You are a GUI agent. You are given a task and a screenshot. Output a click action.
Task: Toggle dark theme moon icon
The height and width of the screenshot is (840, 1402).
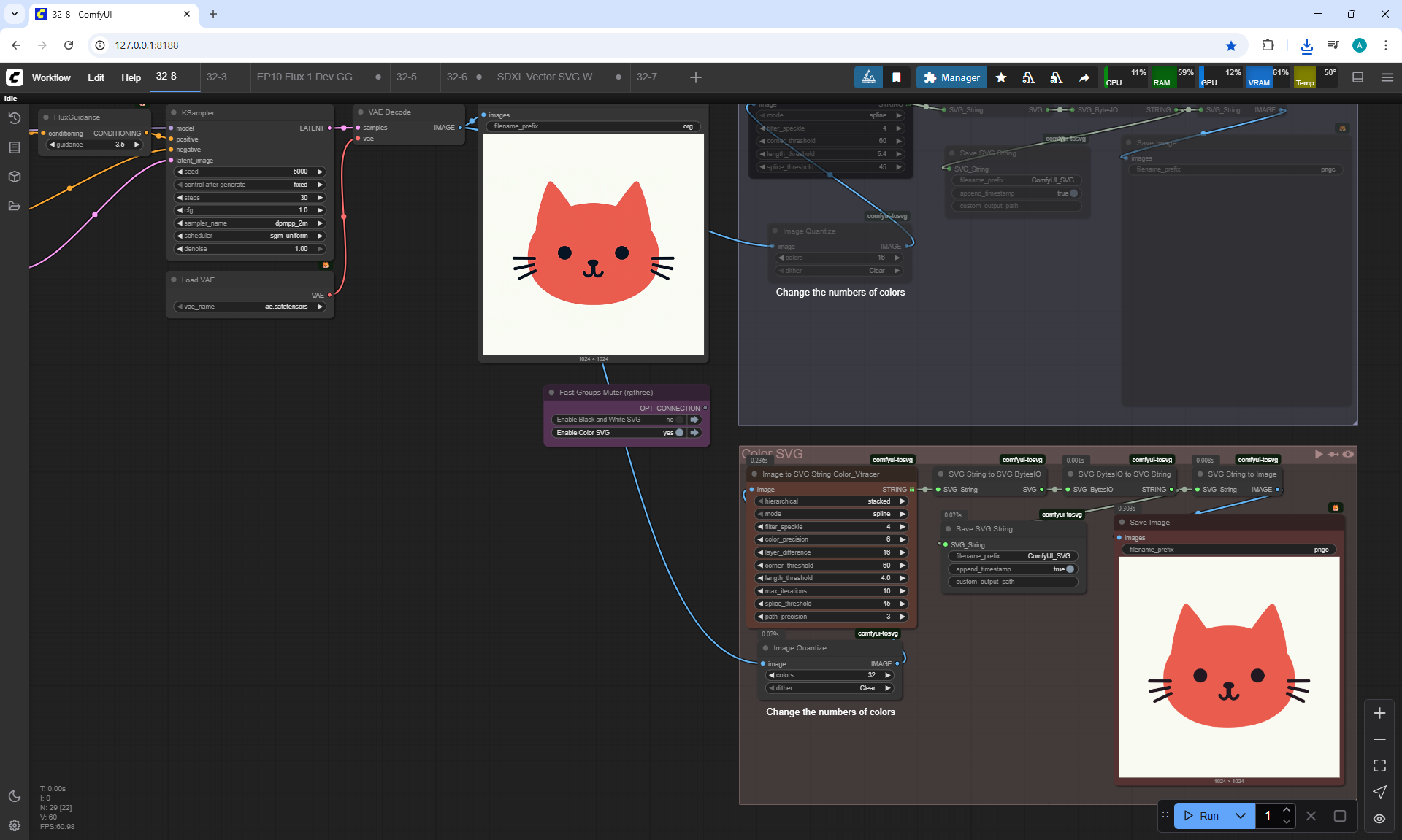(14, 796)
